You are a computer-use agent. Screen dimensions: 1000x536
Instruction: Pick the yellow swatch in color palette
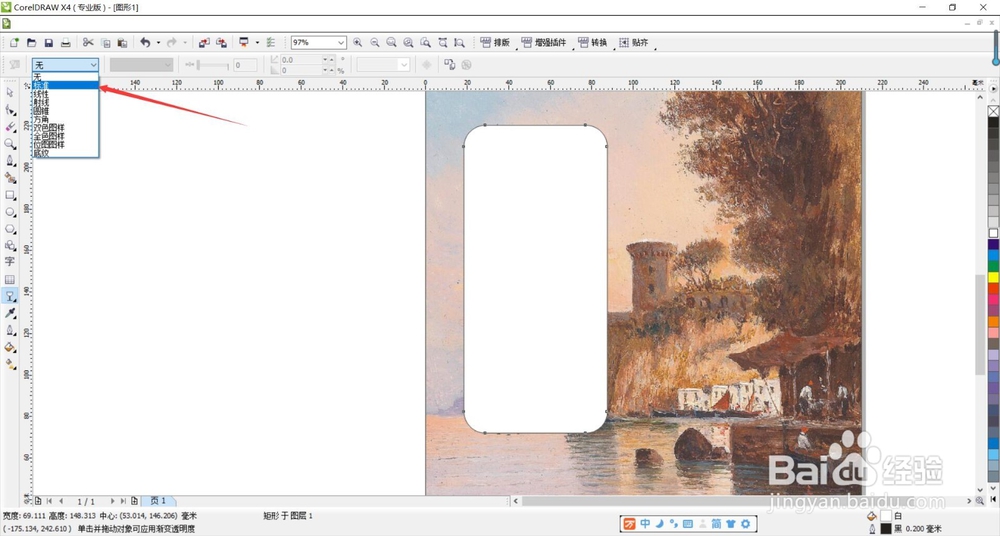[994, 278]
